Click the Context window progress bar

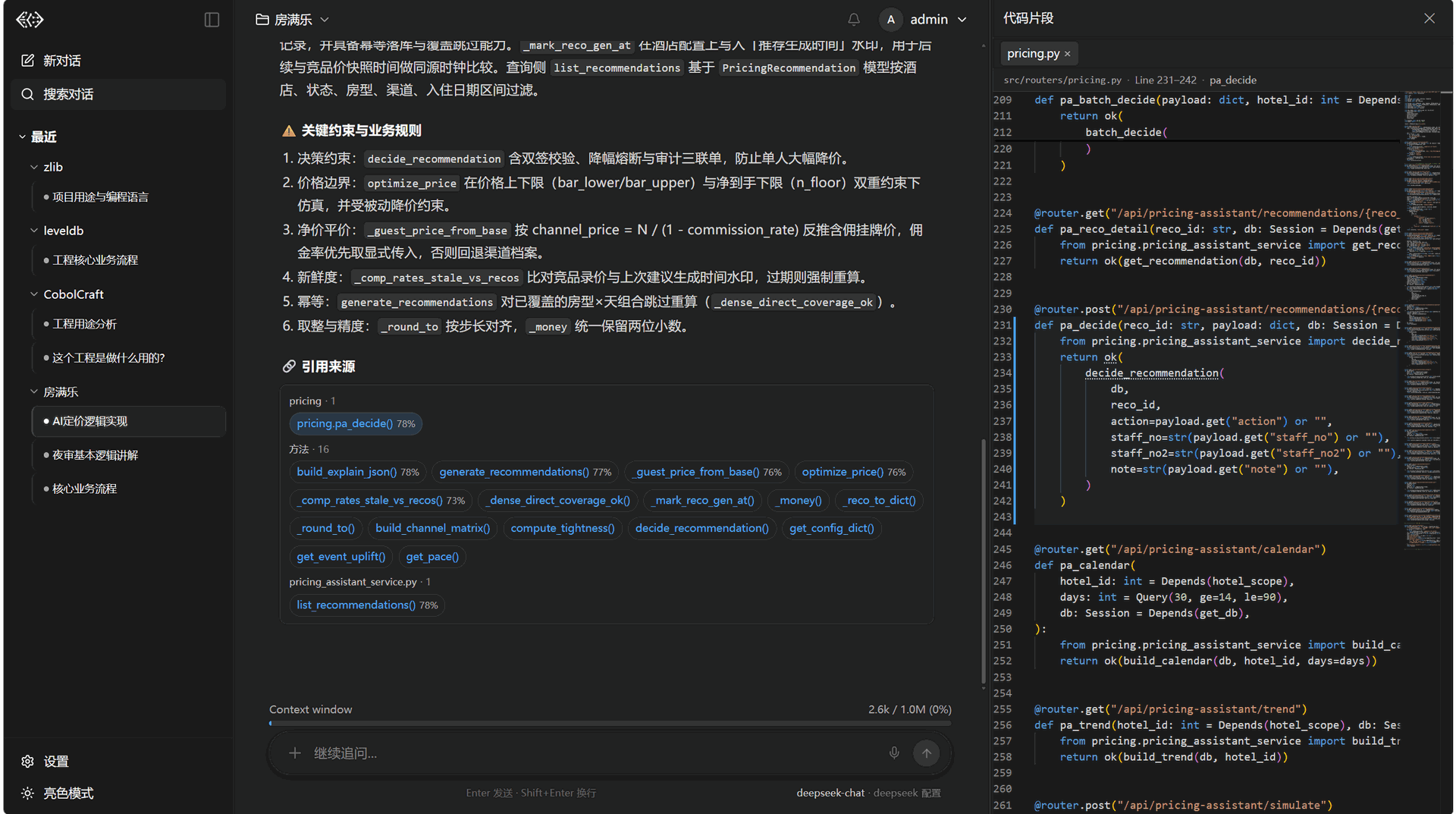point(610,724)
